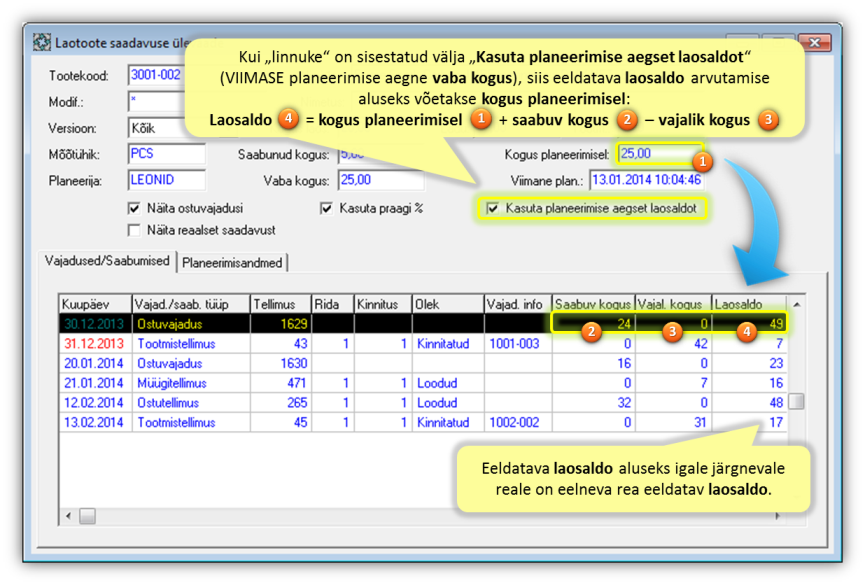
Task: Uncheck Kasuta planeerimise aegset laosaldot
Action: [x=493, y=209]
